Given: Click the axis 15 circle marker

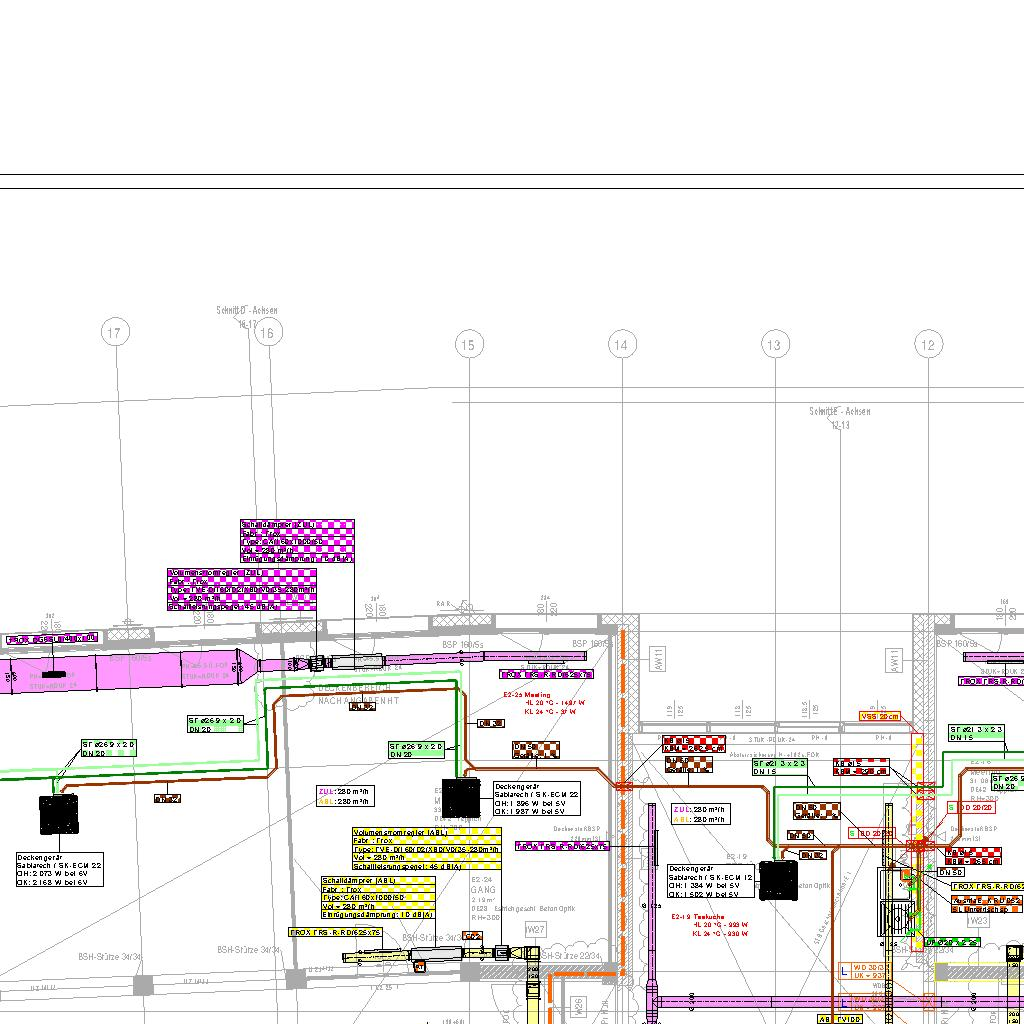Looking at the screenshot, I should (468, 345).
